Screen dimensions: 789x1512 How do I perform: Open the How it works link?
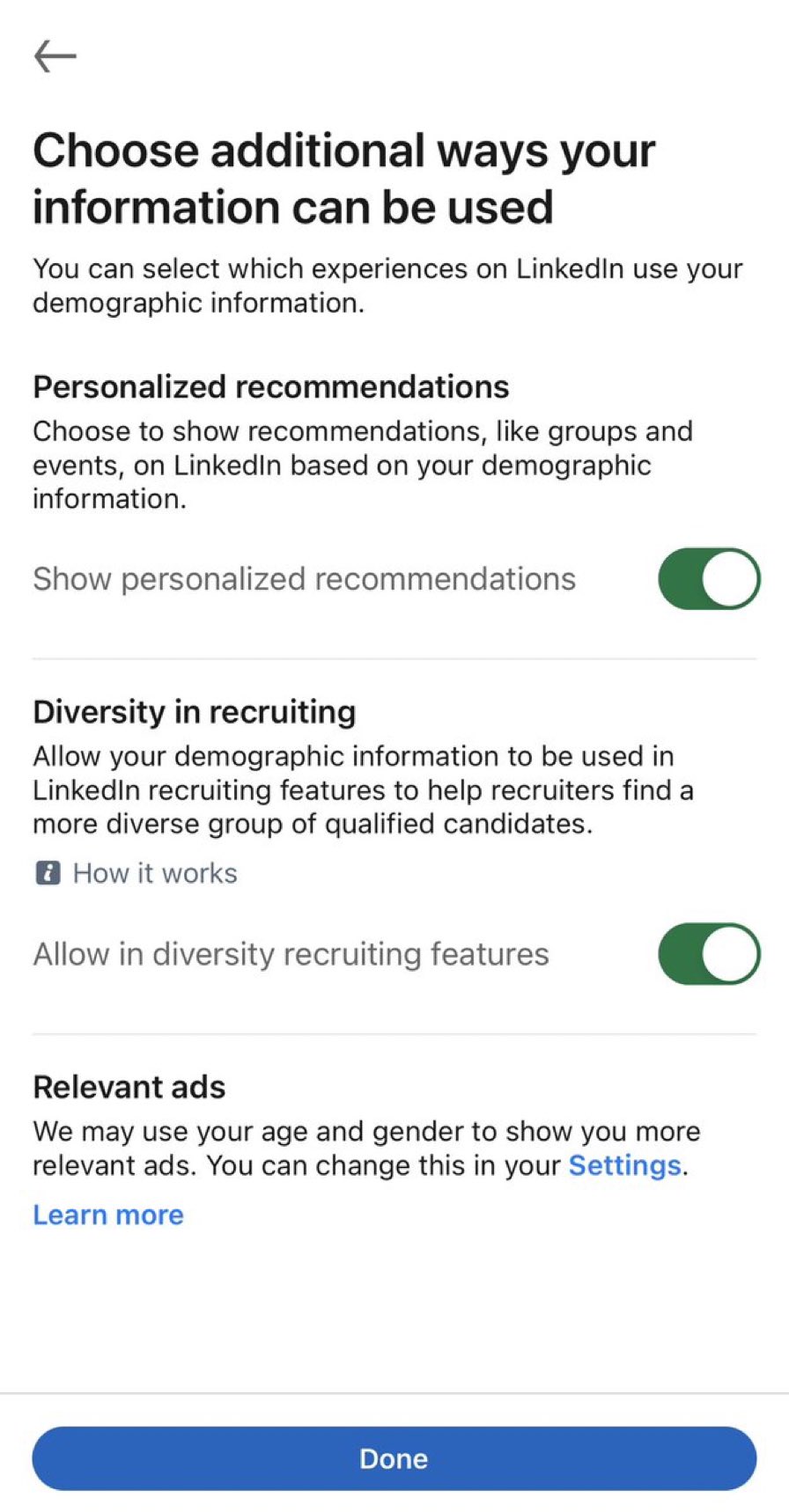(x=155, y=873)
